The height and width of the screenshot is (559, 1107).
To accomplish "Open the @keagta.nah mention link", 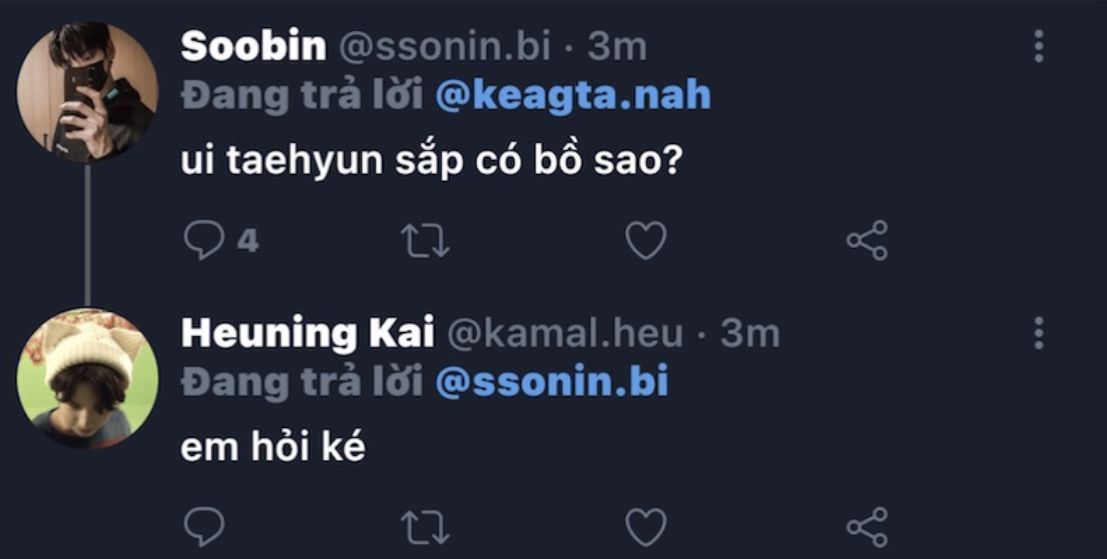I will [573, 95].
